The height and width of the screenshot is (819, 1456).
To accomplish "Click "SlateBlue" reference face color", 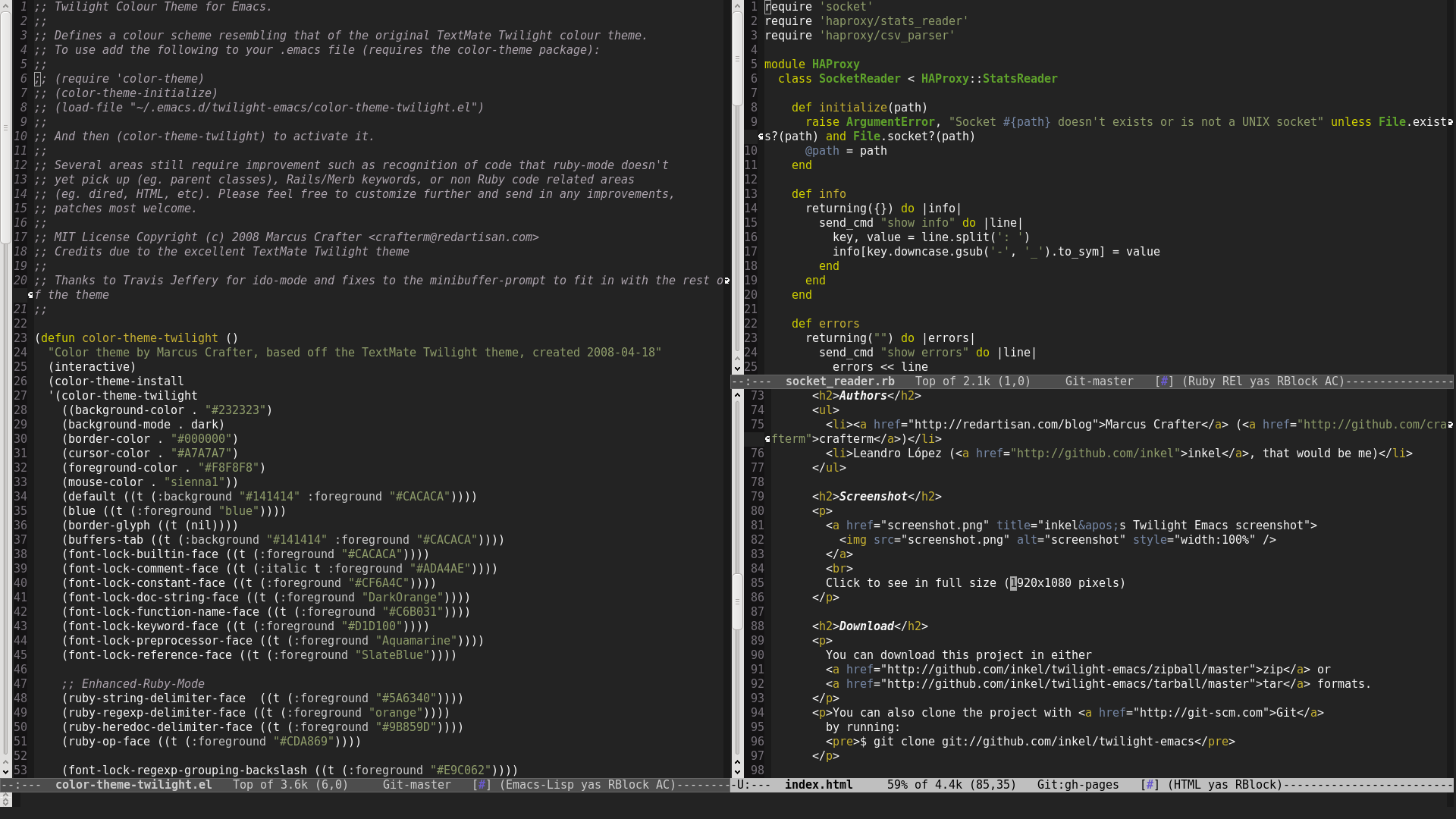I will click(392, 655).
